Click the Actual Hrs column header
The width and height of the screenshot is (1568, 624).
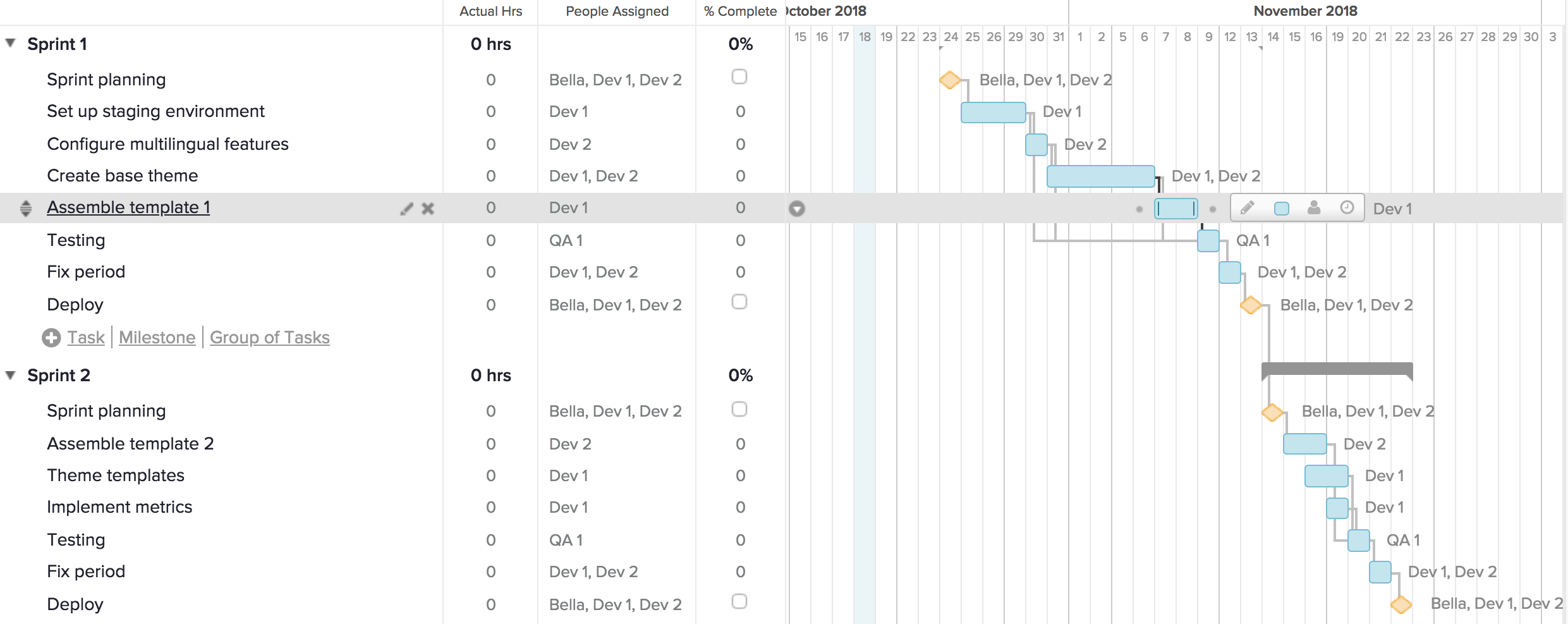(x=490, y=11)
